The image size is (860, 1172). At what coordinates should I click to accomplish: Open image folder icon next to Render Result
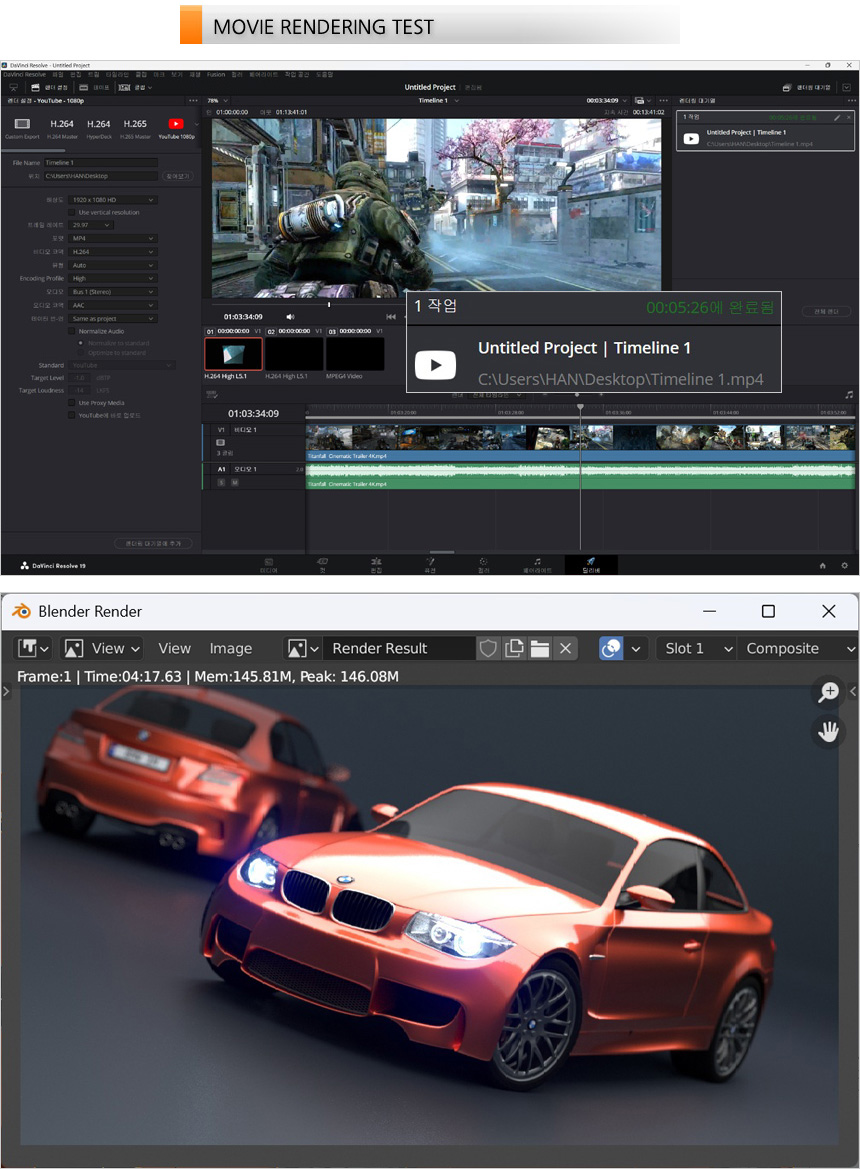tap(540, 649)
